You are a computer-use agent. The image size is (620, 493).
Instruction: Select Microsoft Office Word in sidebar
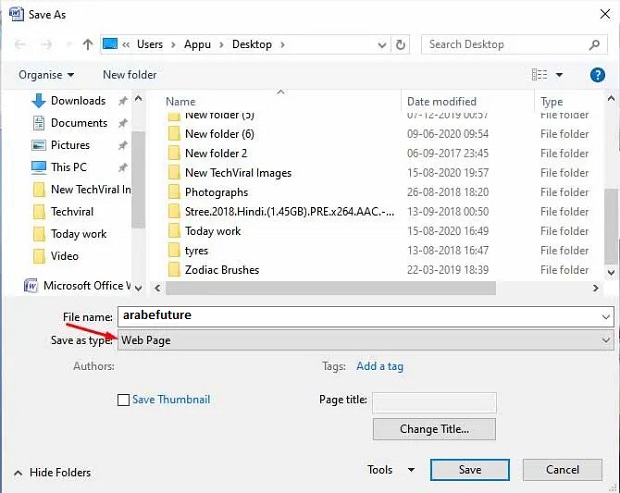pyautogui.click(x=77, y=285)
